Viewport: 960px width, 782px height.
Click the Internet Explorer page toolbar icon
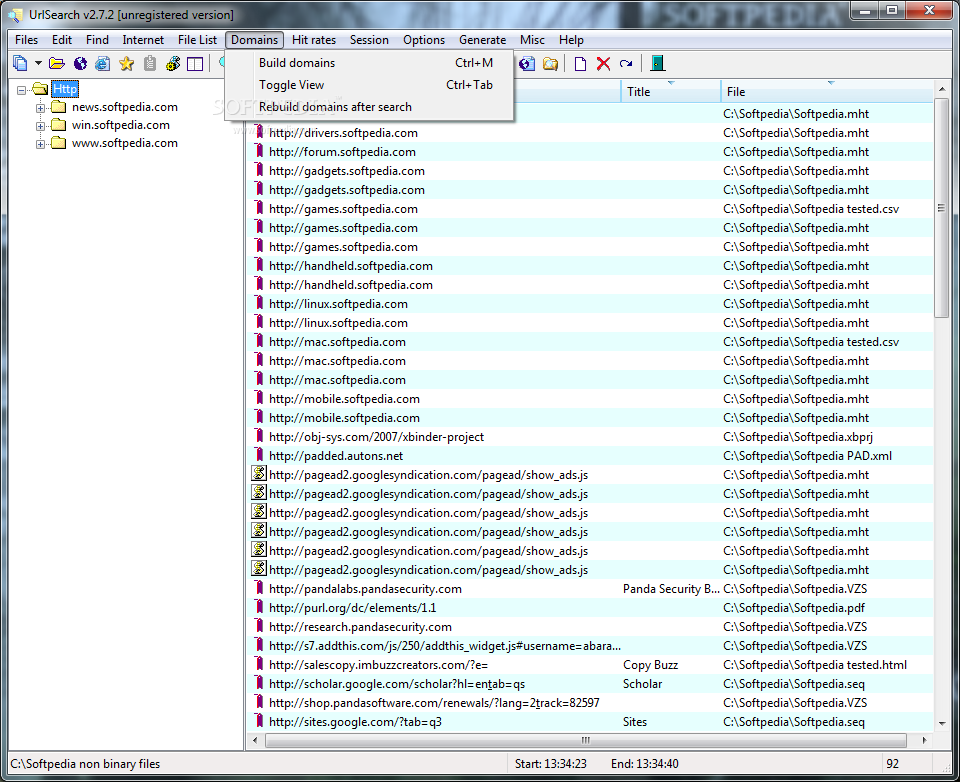coord(103,63)
